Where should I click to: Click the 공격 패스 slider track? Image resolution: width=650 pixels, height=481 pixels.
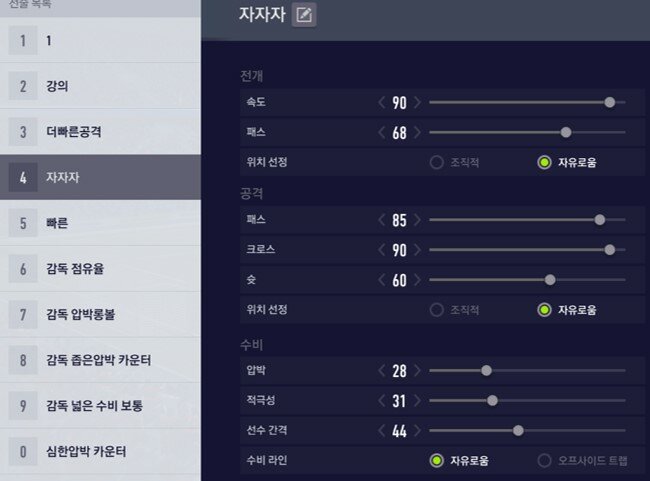pyautogui.click(x=527, y=220)
